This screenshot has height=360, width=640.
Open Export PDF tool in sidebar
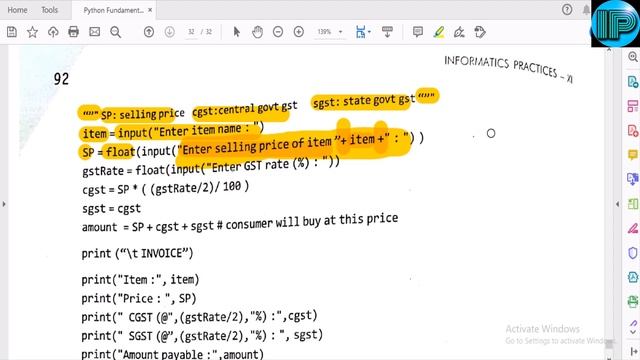(x=633, y=82)
